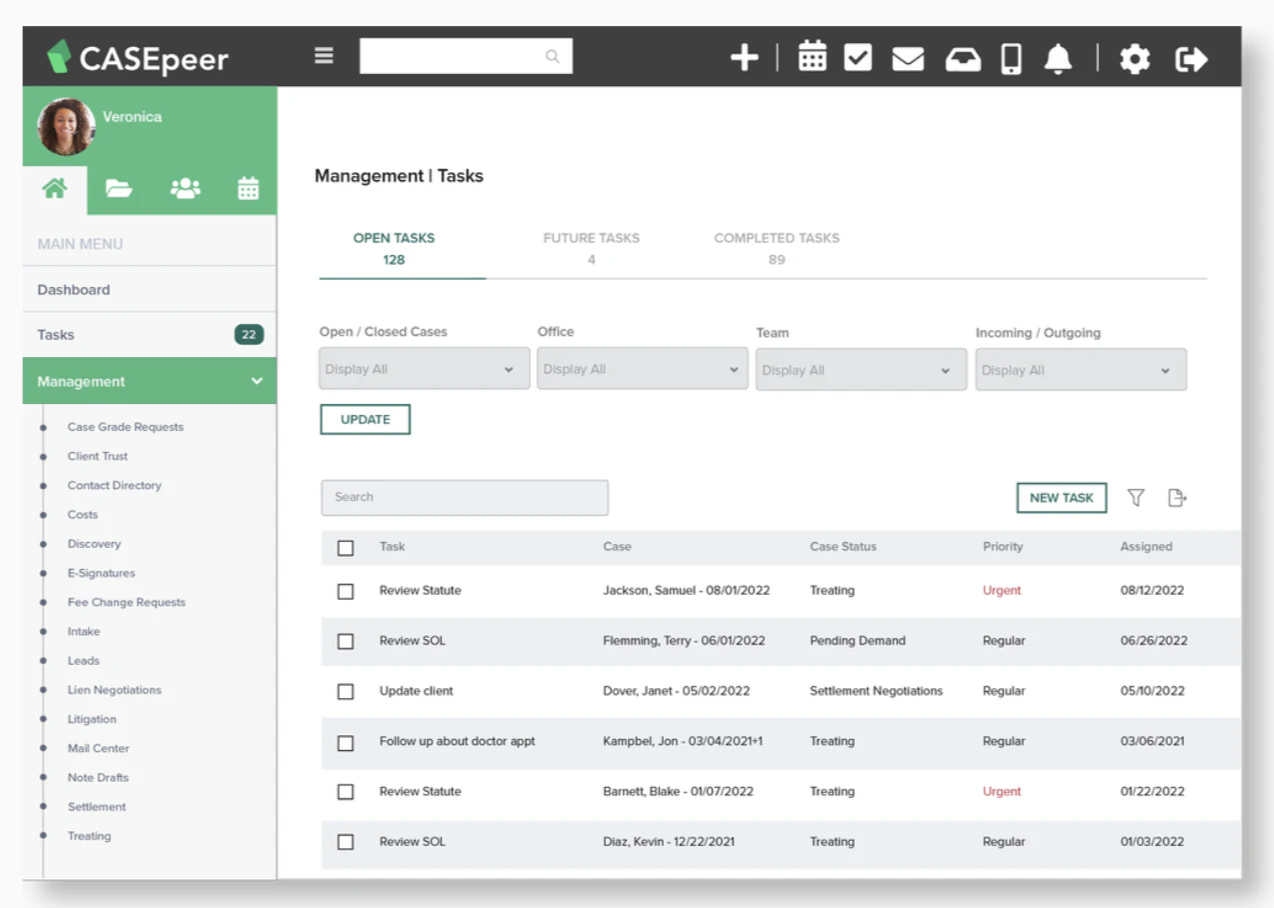Toggle the select-all checkbox in table header
The width and height of the screenshot is (1274, 908).
(x=346, y=548)
